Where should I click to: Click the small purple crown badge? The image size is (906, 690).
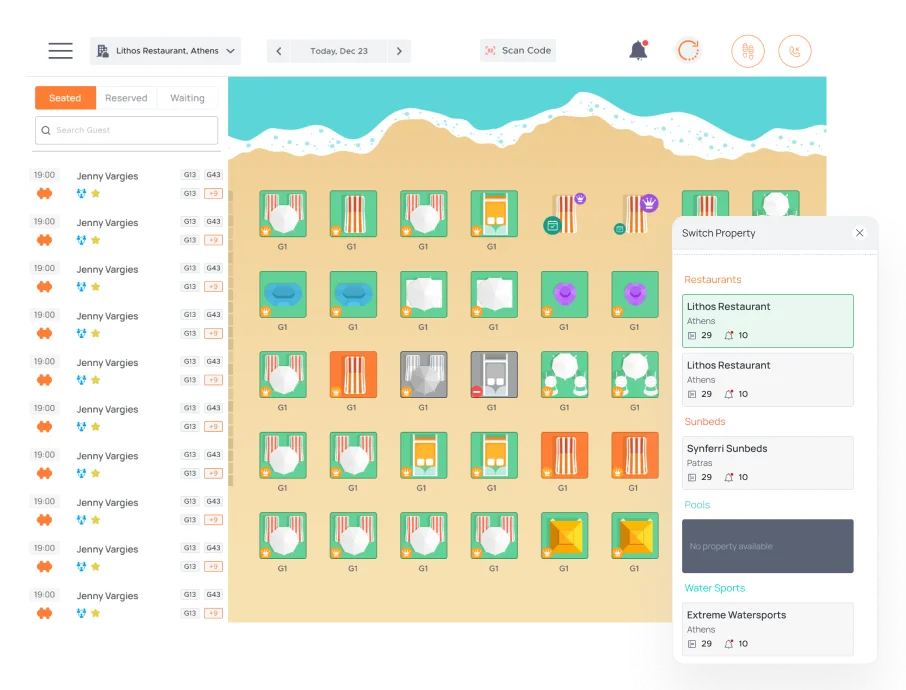[580, 199]
